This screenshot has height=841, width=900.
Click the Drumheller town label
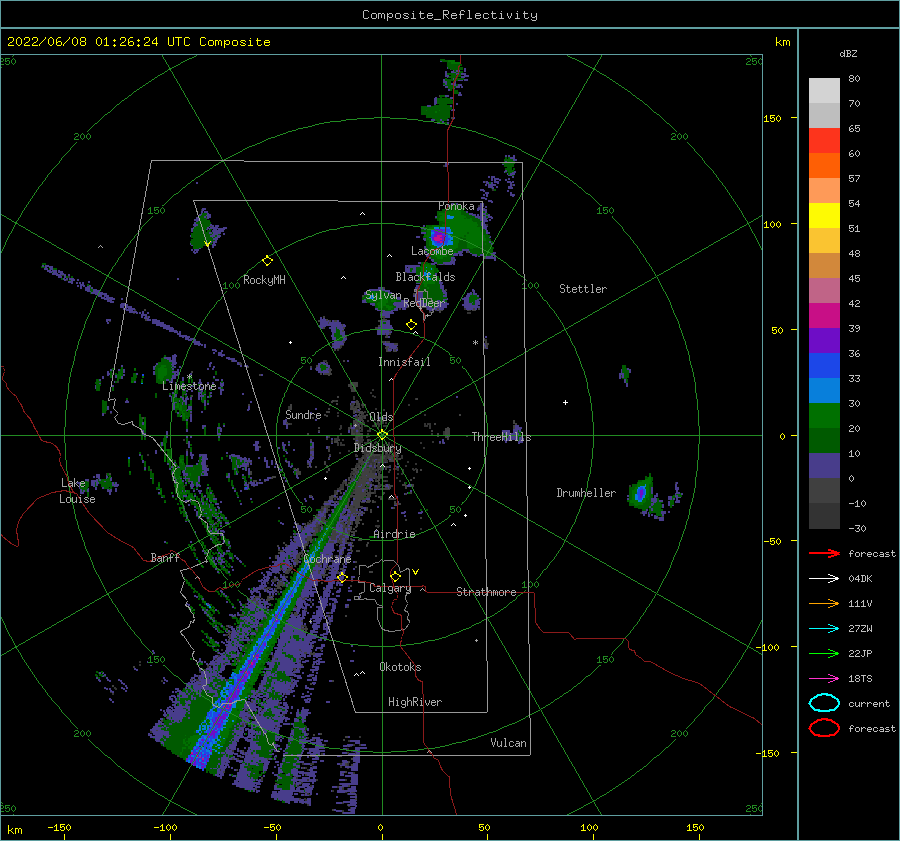[586, 493]
